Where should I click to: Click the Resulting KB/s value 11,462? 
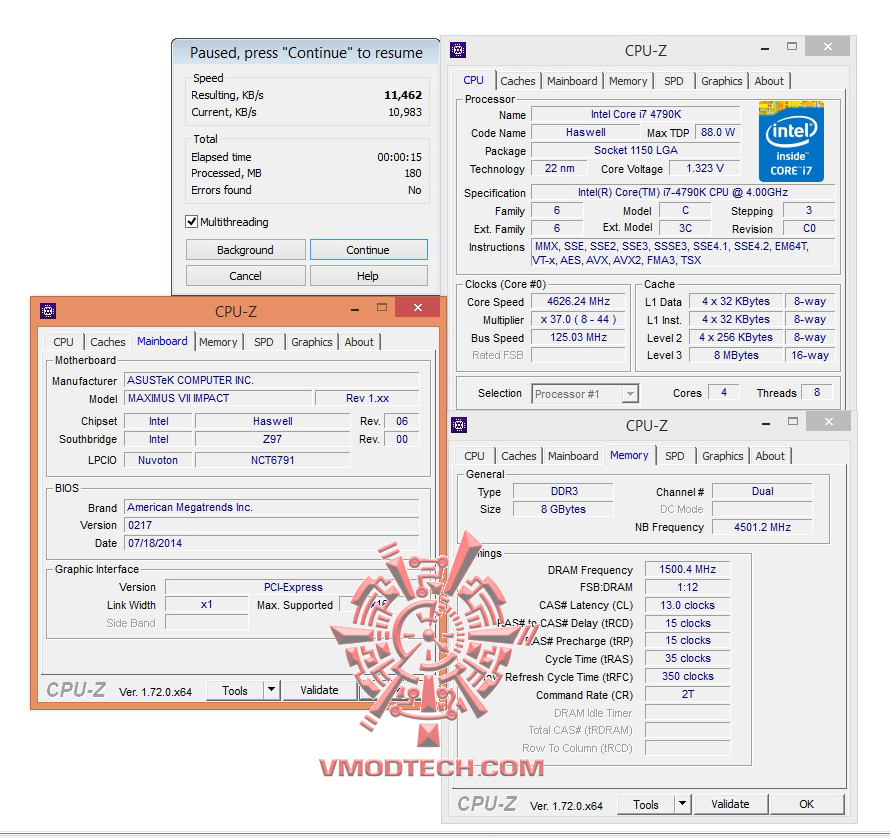click(403, 95)
